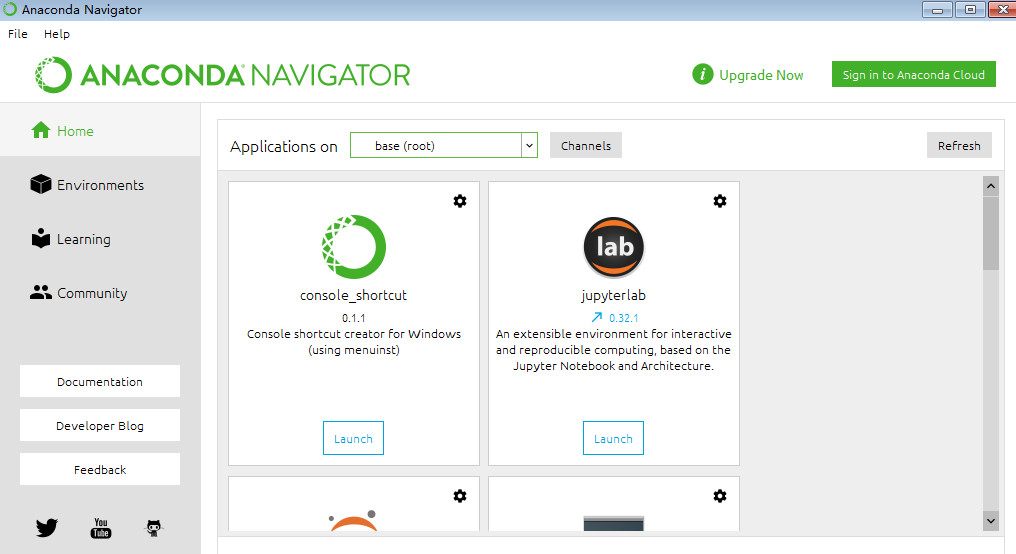Open the Learning tab
This screenshot has width=1016, height=554.
pos(100,239)
